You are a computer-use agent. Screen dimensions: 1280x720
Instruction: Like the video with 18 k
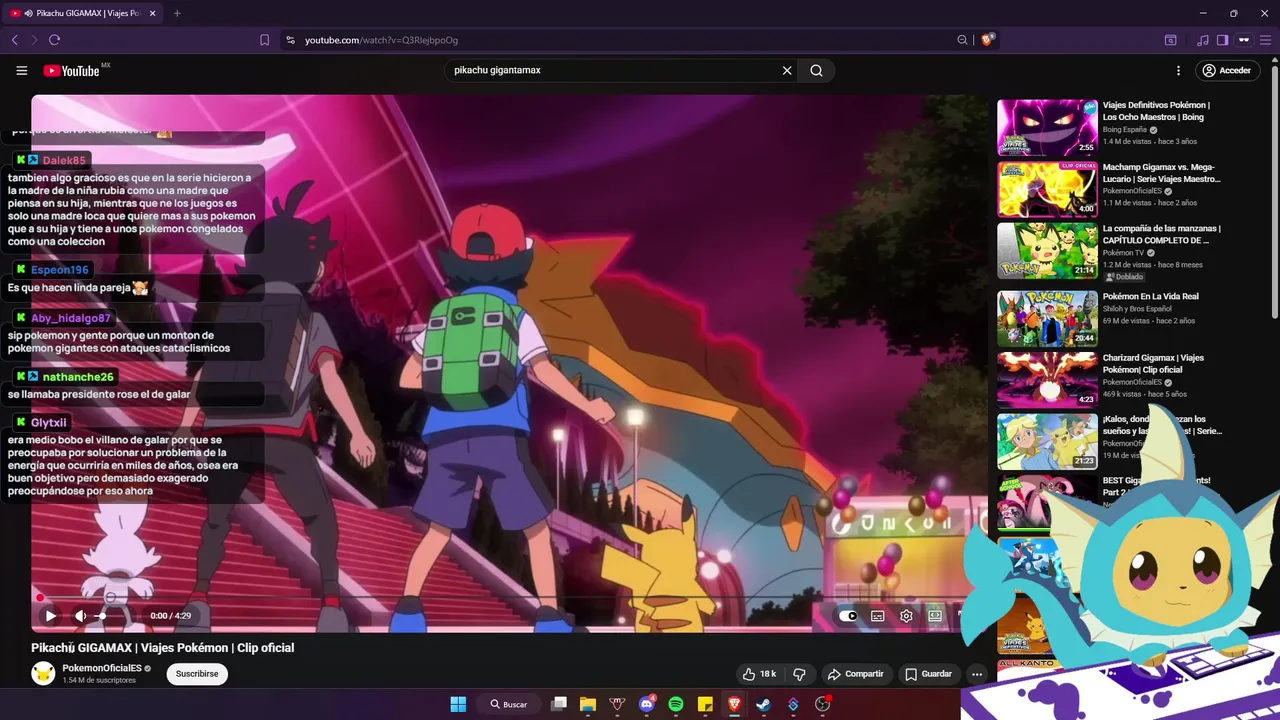coord(758,674)
